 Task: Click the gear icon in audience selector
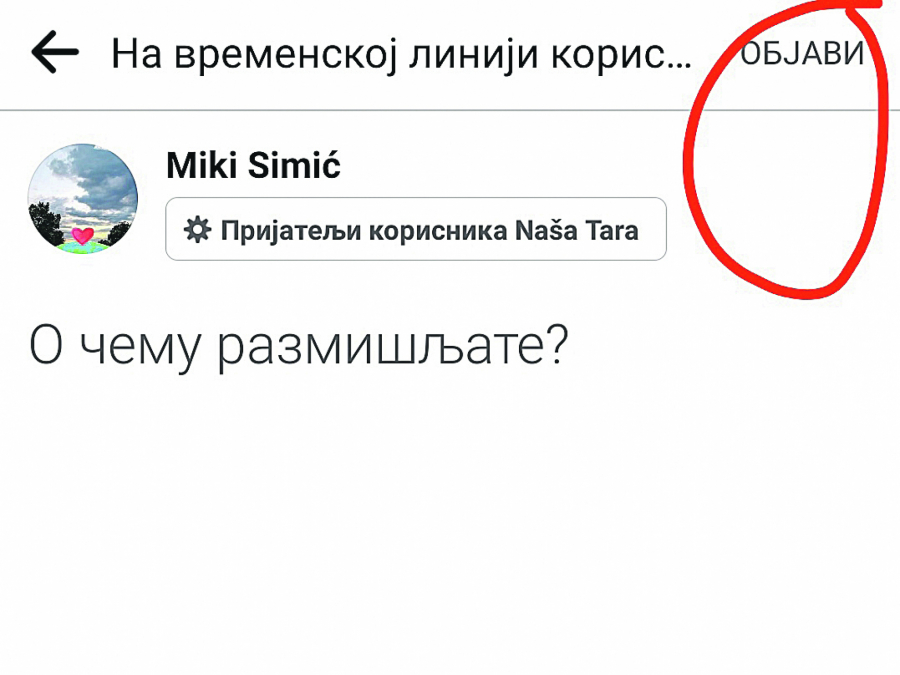pos(198,230)
